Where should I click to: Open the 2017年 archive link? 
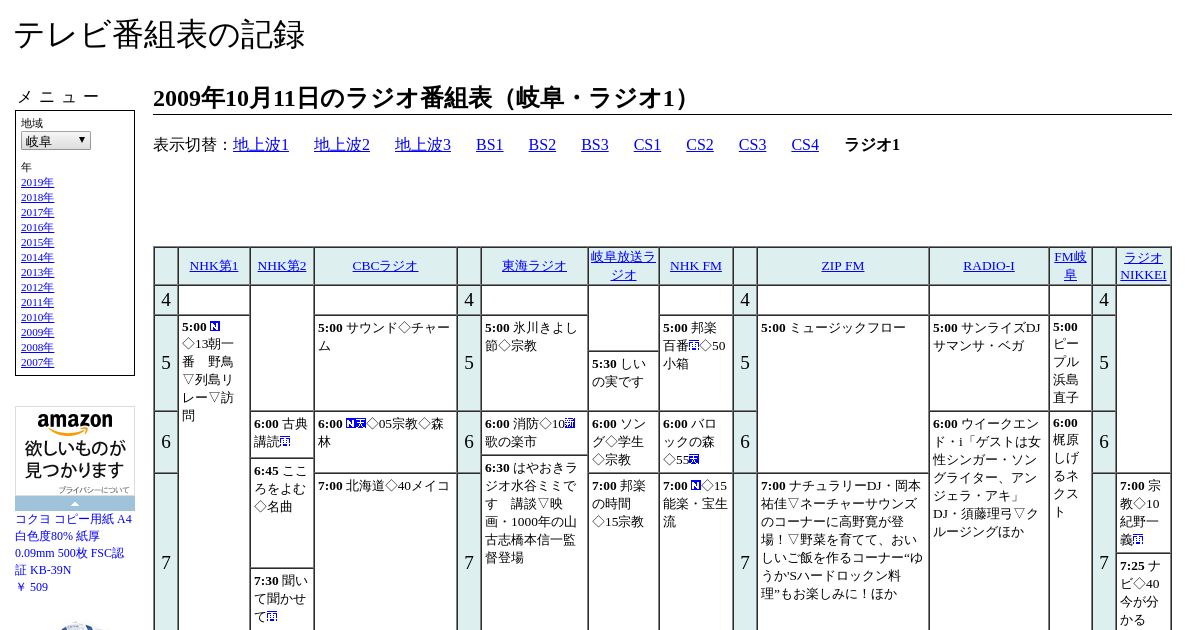coord(37,212)
